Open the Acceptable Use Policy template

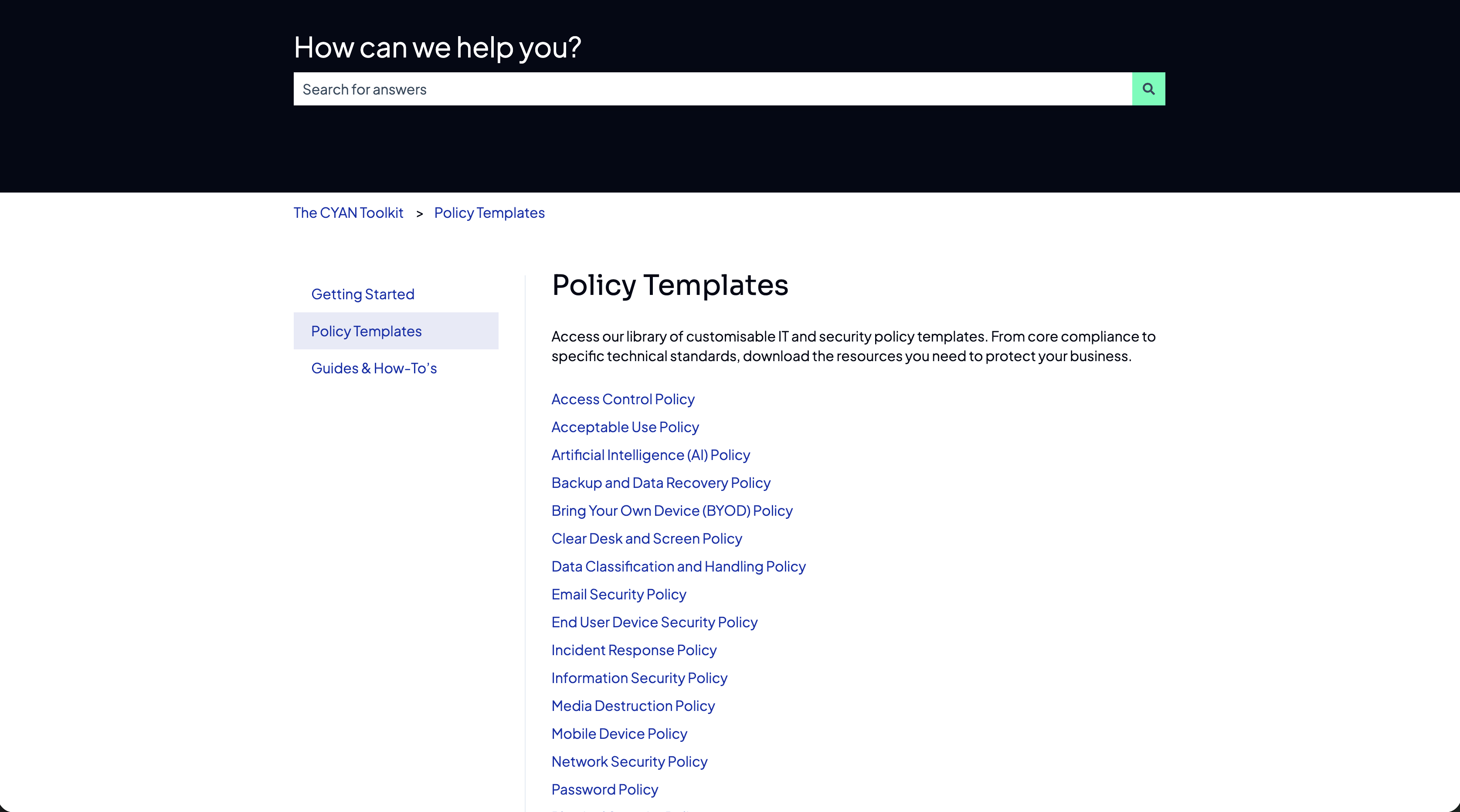click(x=625, y=426)
